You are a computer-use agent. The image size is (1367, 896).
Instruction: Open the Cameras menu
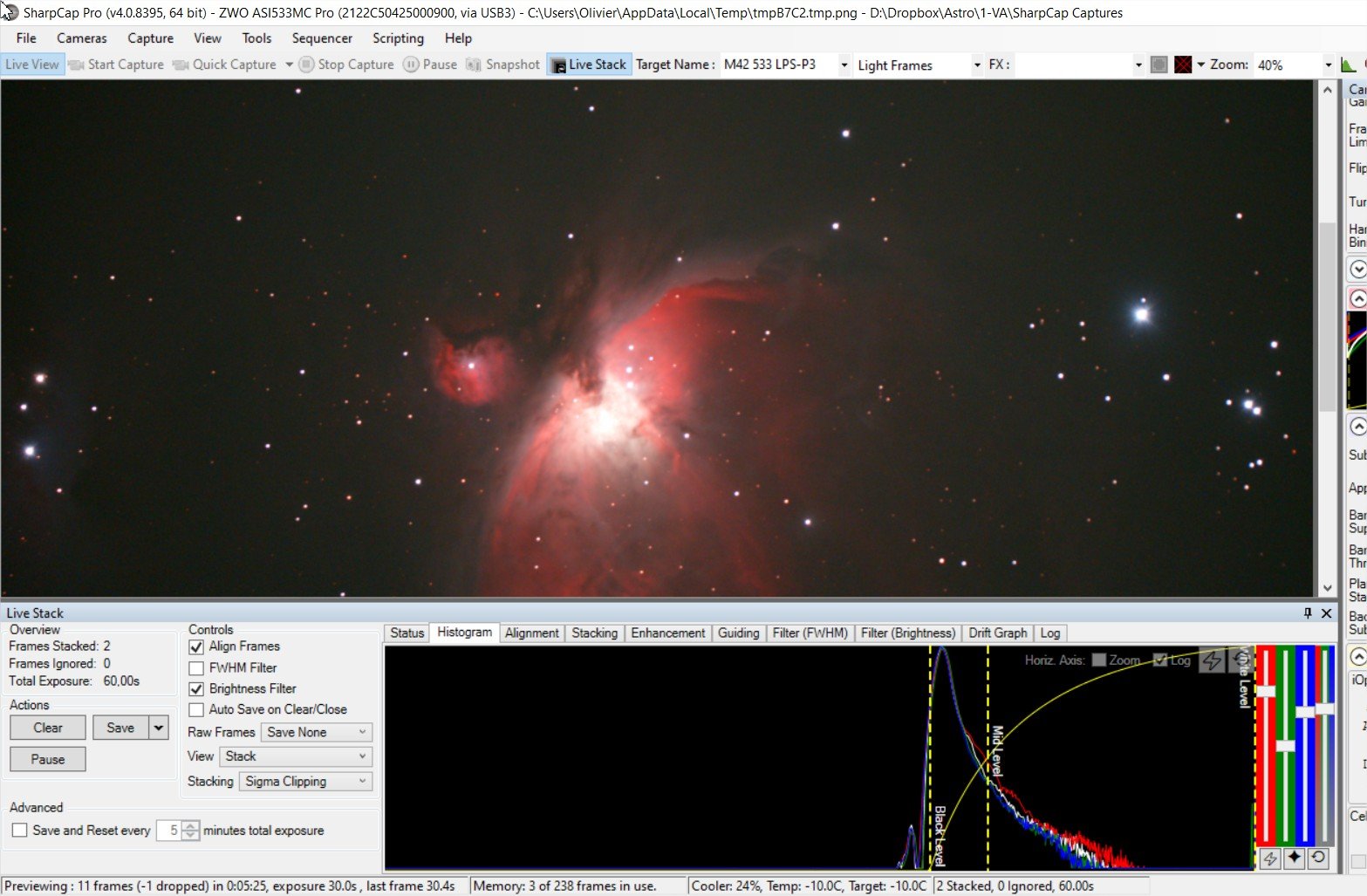pos(82,38)
